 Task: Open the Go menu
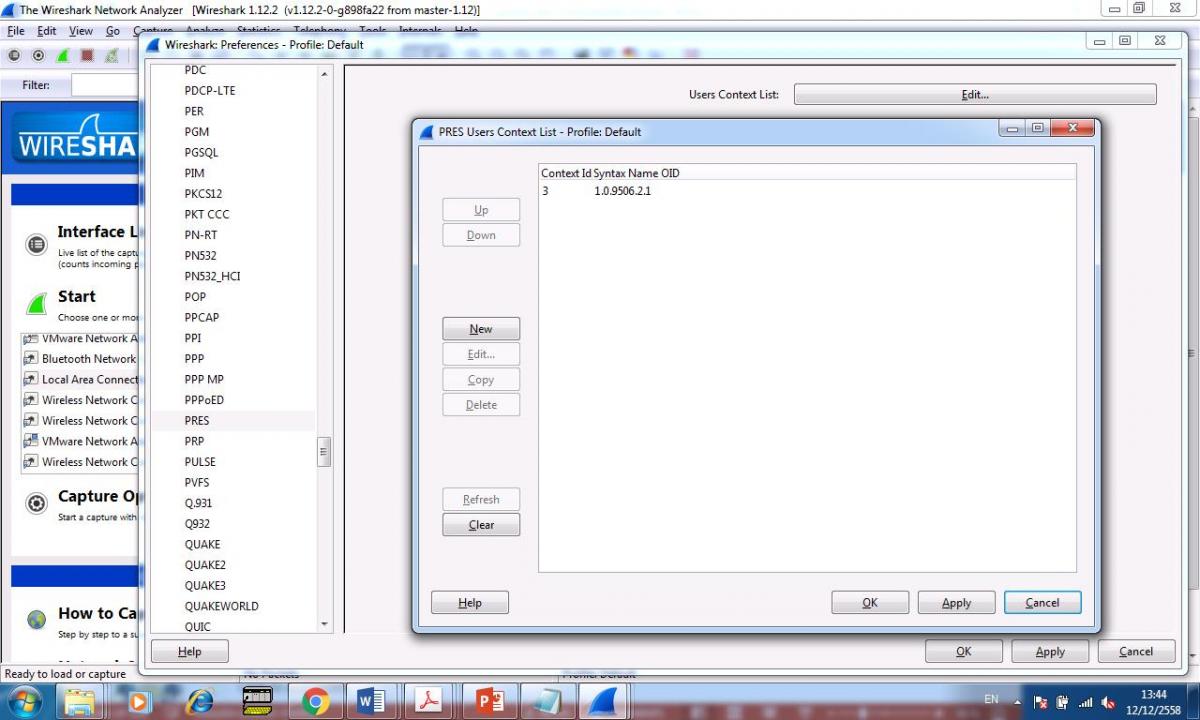pos(113,31)
